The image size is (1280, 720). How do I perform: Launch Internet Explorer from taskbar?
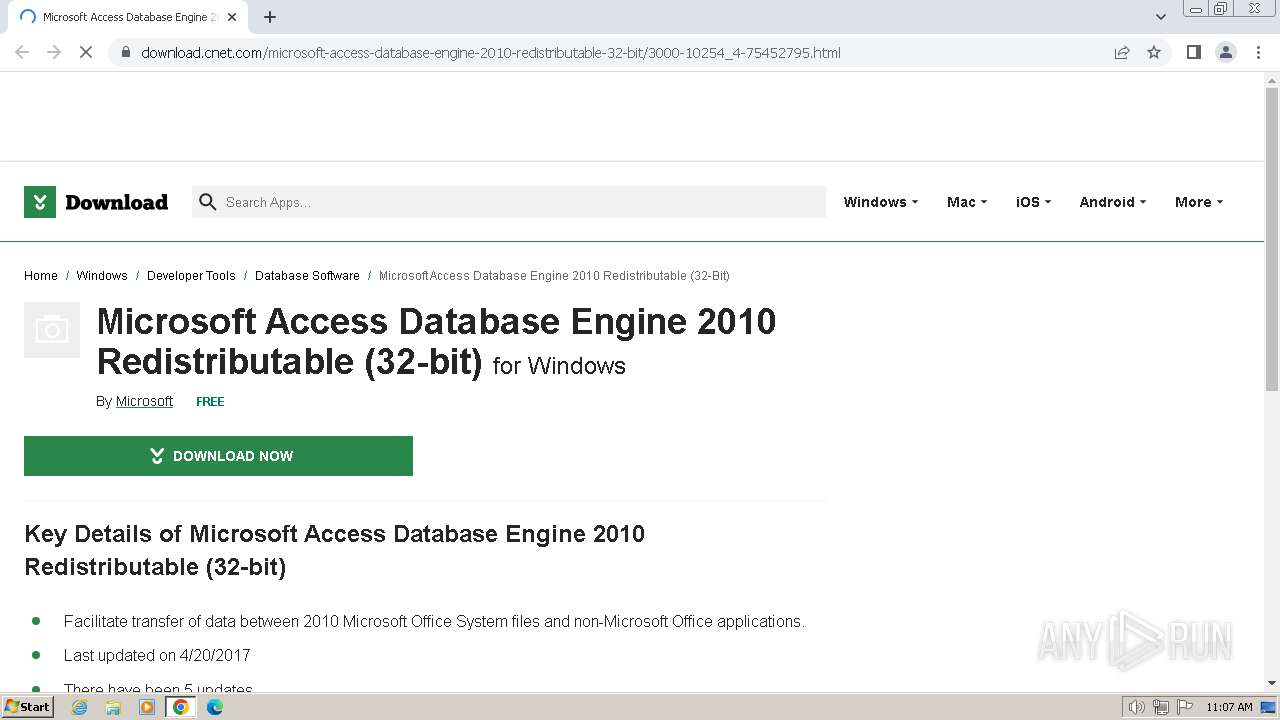80,707
